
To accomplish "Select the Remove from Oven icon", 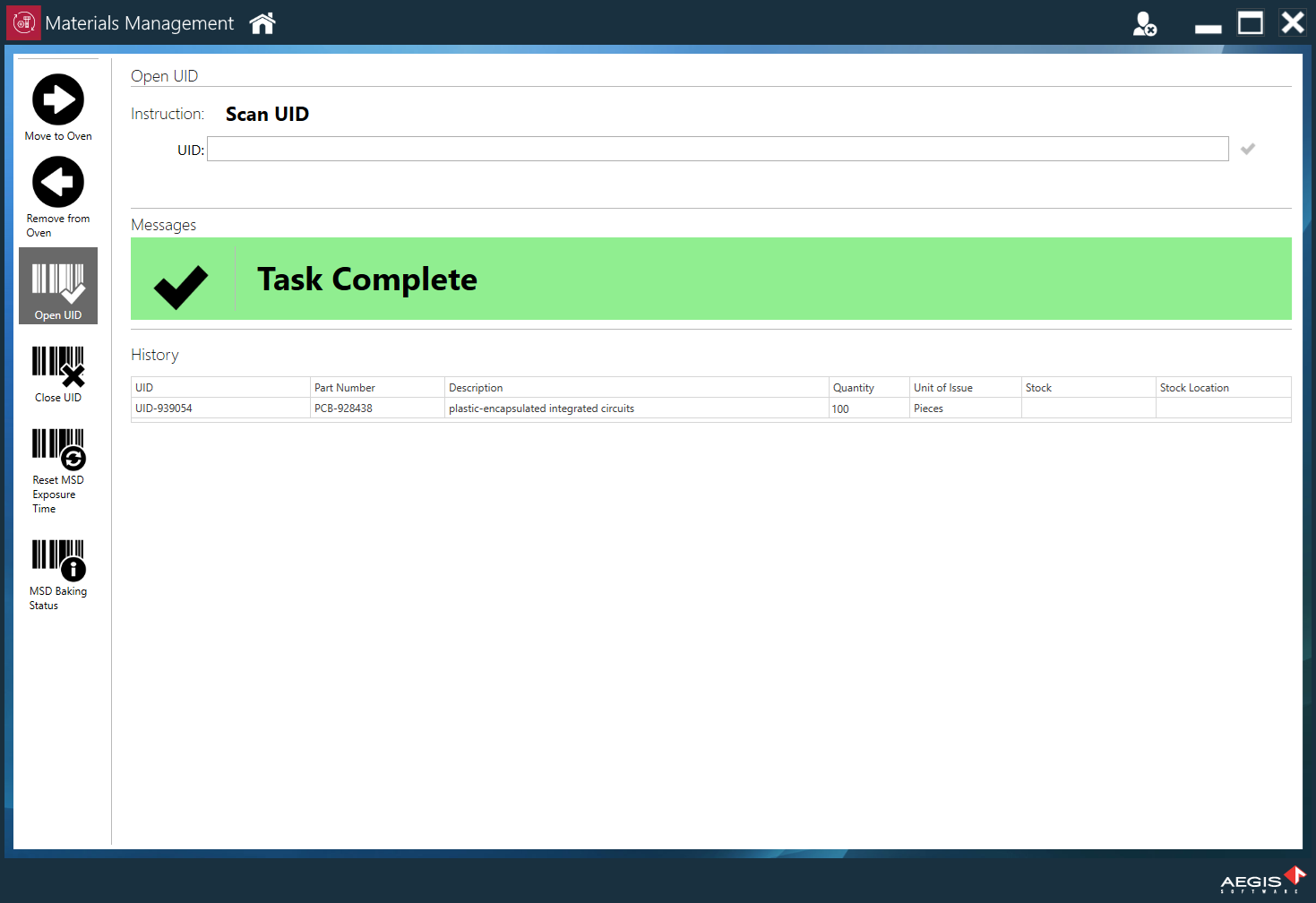I will pyautogui.click(x=58, y=183).
